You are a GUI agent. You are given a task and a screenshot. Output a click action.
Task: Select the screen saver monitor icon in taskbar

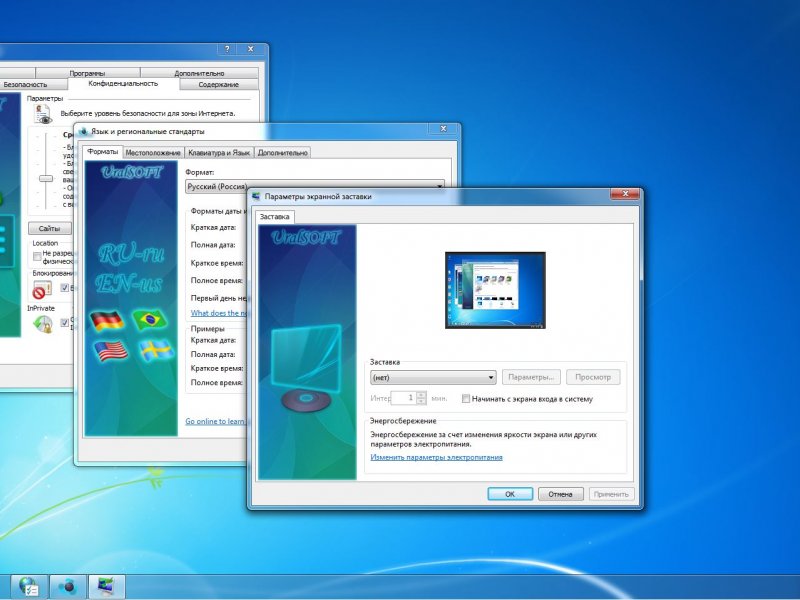tap(107, 586)
